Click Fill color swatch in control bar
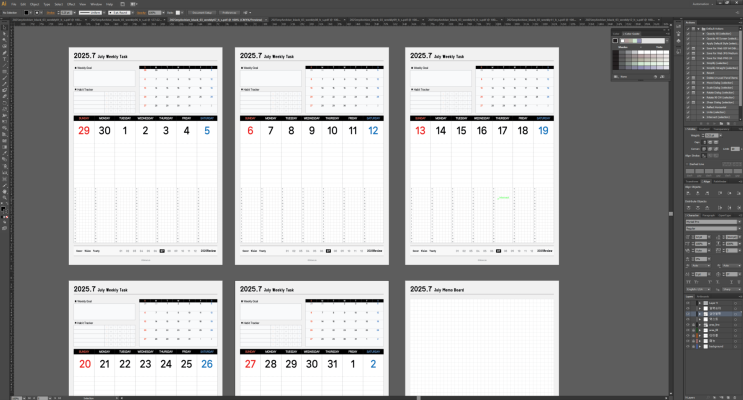 point(26,12)
